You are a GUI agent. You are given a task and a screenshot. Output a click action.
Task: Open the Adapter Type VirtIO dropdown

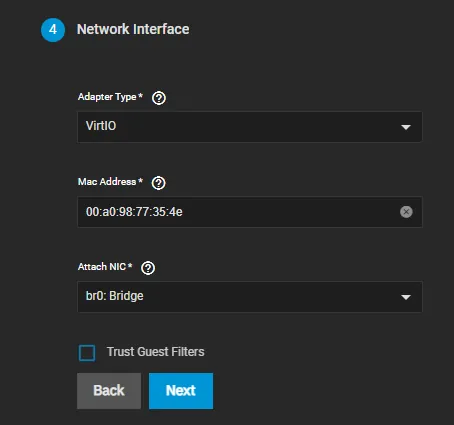coord(250,127)
